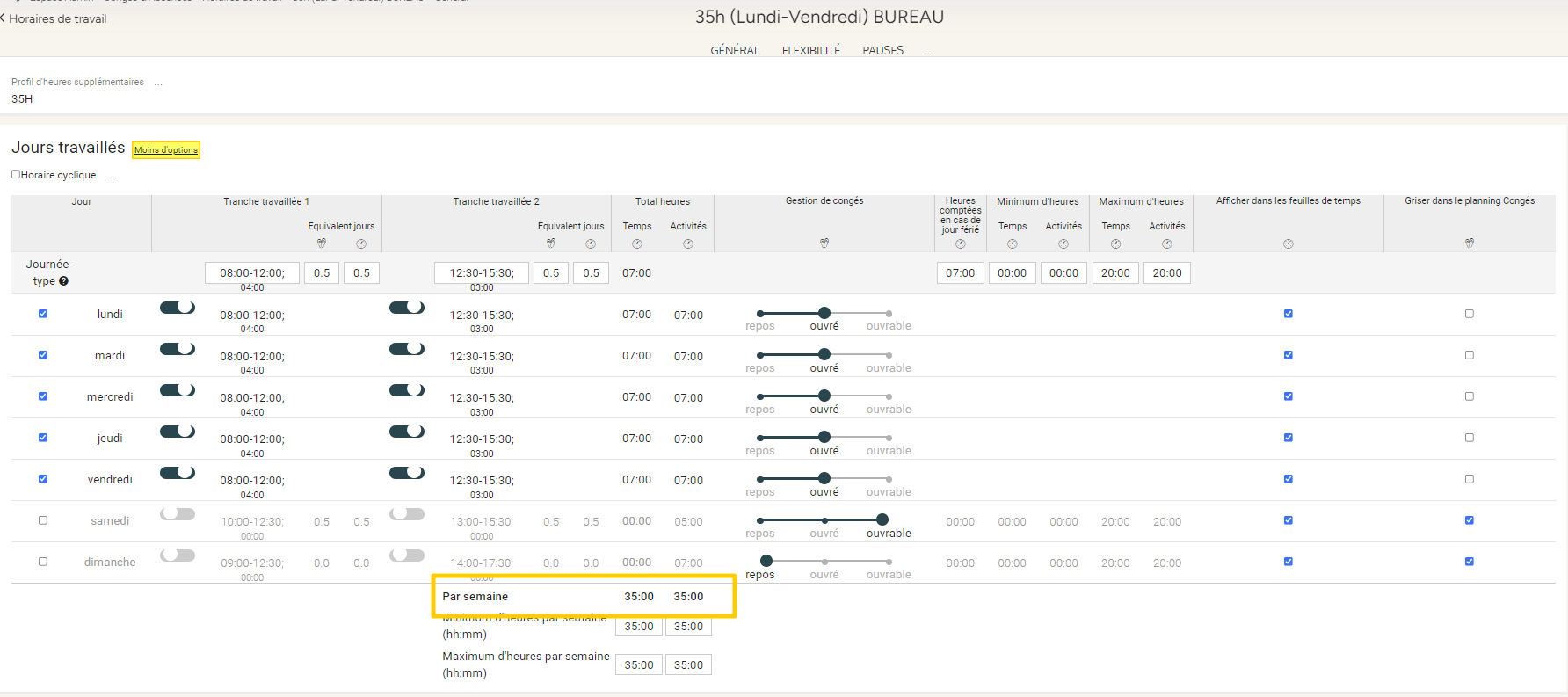The width and height of the screenshot is (1568, 697).
Task: Edit Journée-type Tranche 1 time range field
Action: [252, 273]
